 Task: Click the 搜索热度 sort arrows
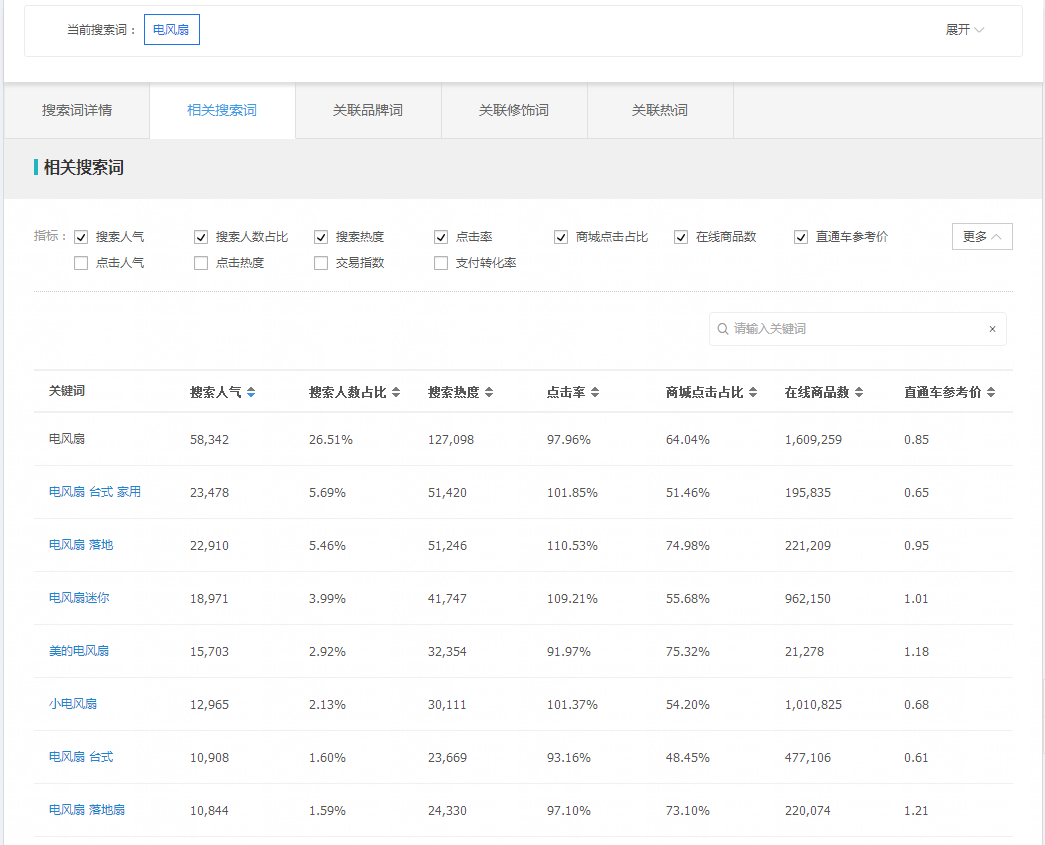[488, 393]
